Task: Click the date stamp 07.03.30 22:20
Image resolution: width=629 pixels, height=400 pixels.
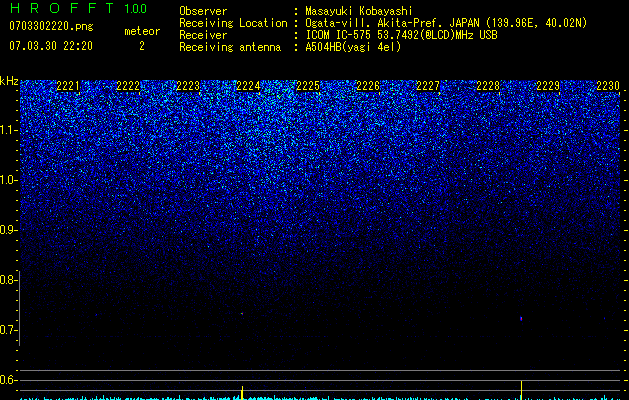Action: tap(51, 46)
